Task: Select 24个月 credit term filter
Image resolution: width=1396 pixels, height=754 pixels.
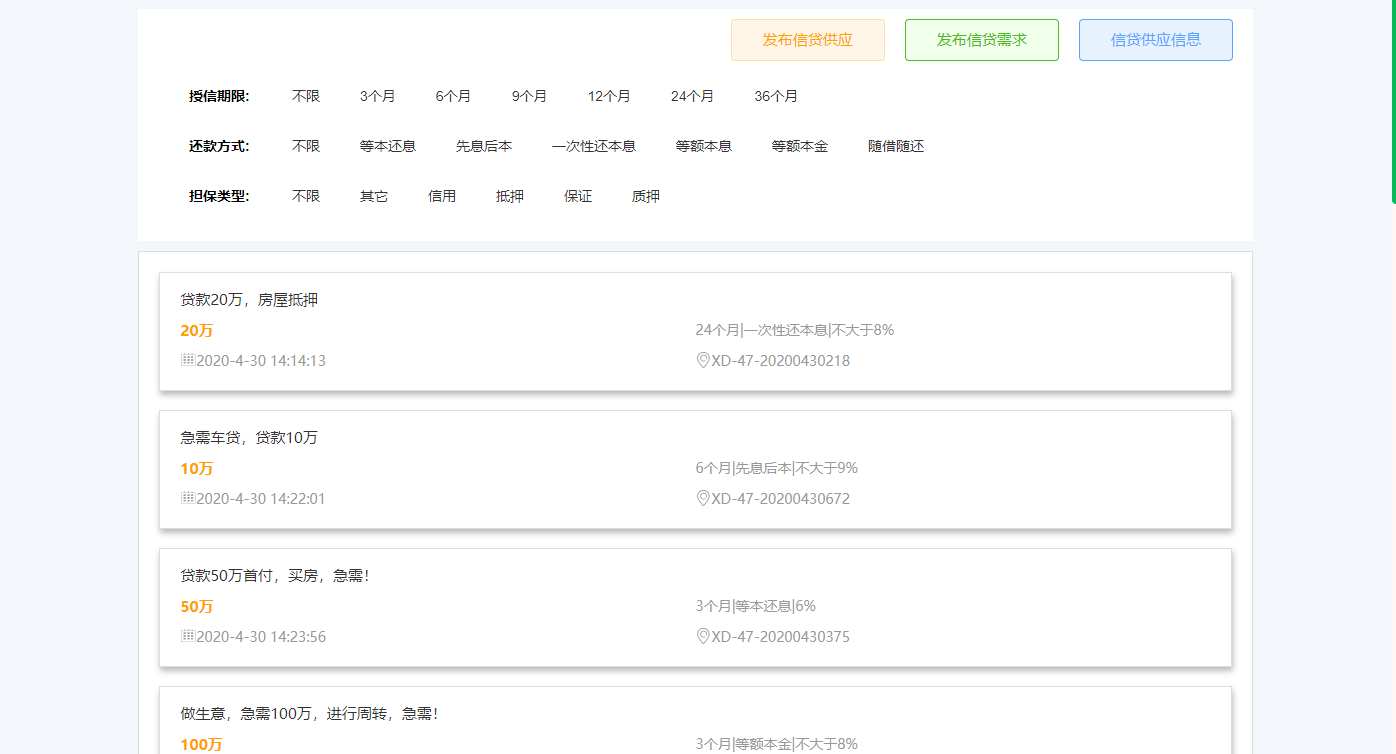Action: click(692, 96)
